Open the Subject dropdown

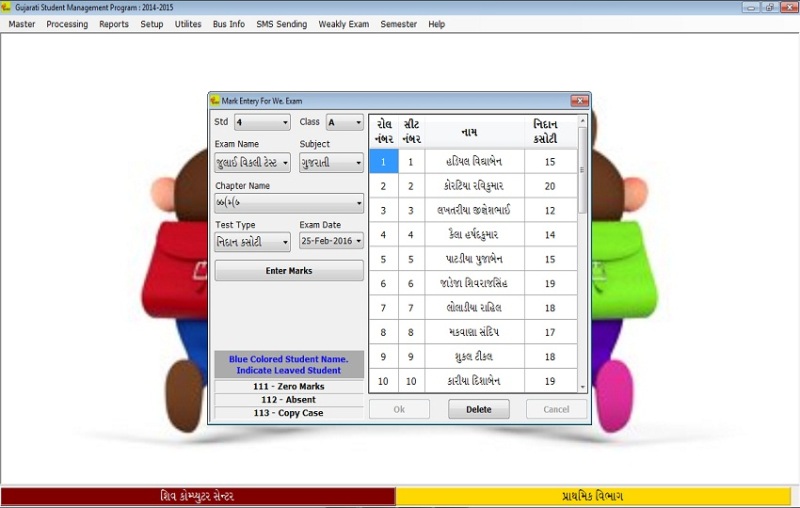pyautogui.click(x=357, y=163)
